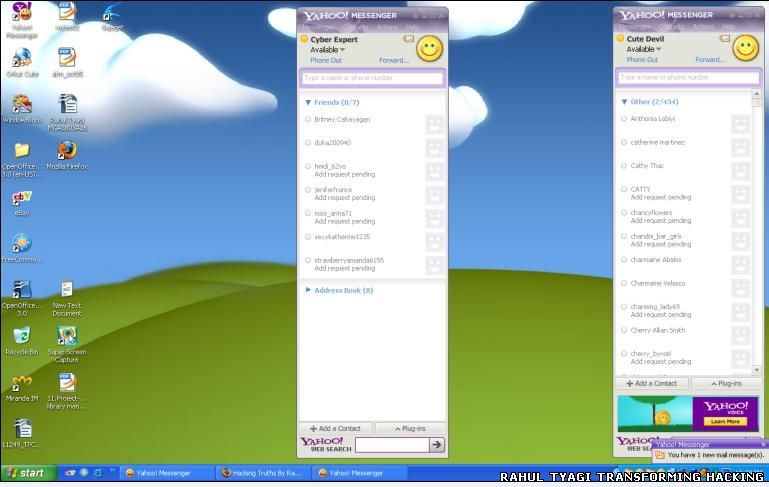Open the OpenOffice 3.0 (en-US) folder icon
769x487 pixels.
coord(22,159)
